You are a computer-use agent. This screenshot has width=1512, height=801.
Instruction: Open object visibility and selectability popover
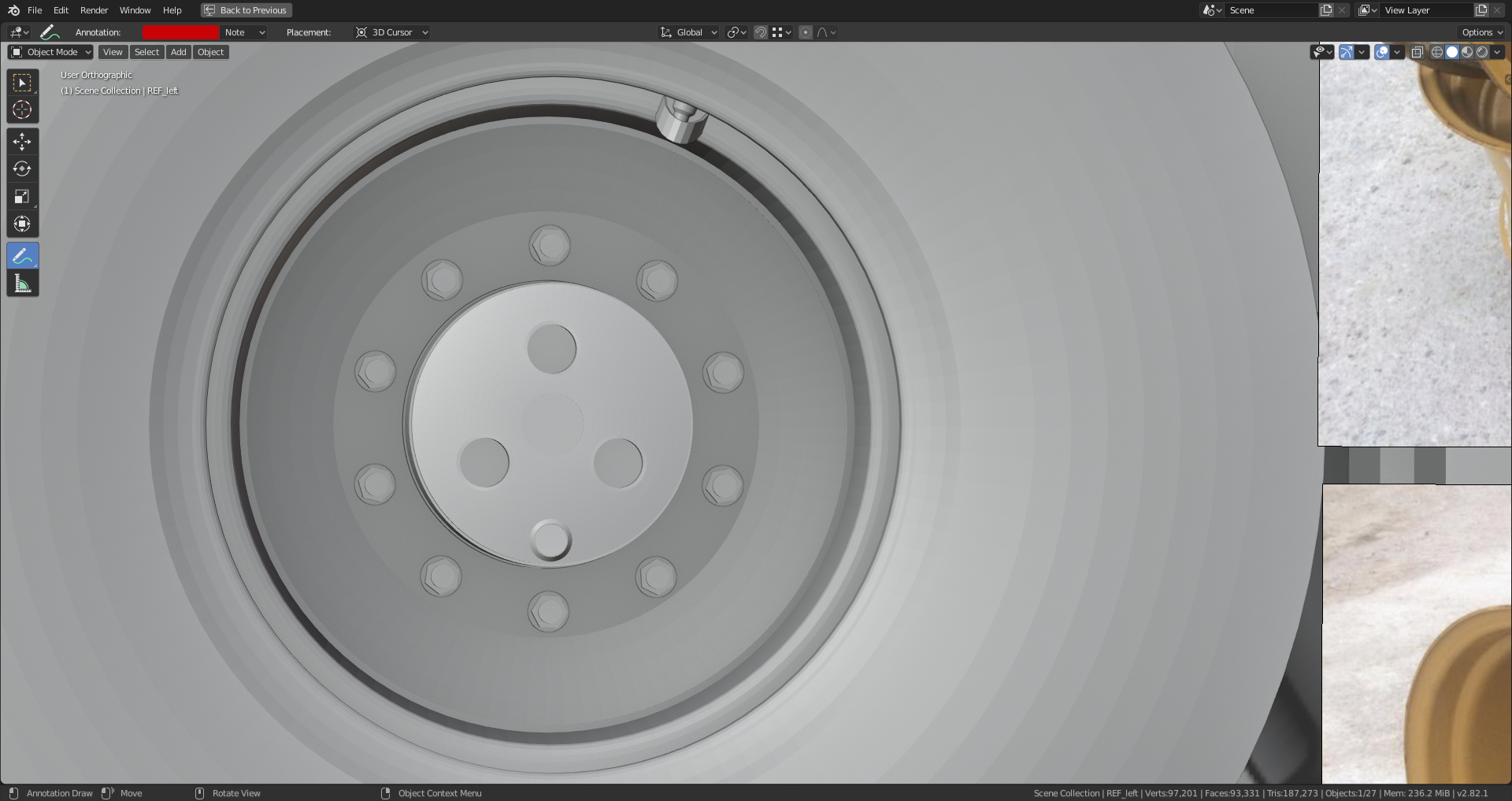point(1322,52)
